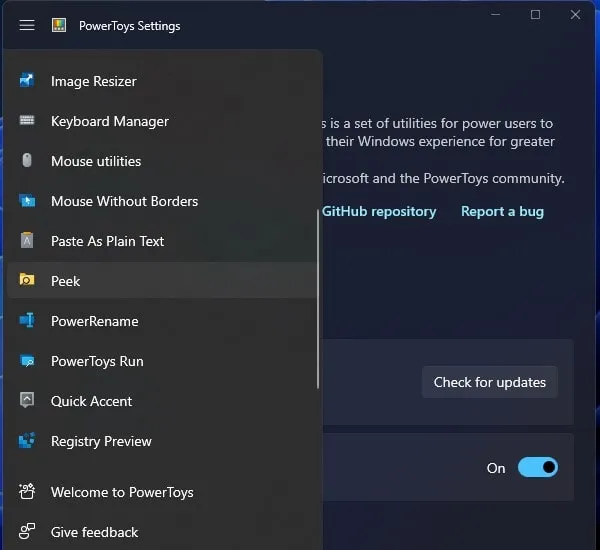Click the Keyboard Manager keyboard icon
Screen dimensions: 600x550
[27, 121]
